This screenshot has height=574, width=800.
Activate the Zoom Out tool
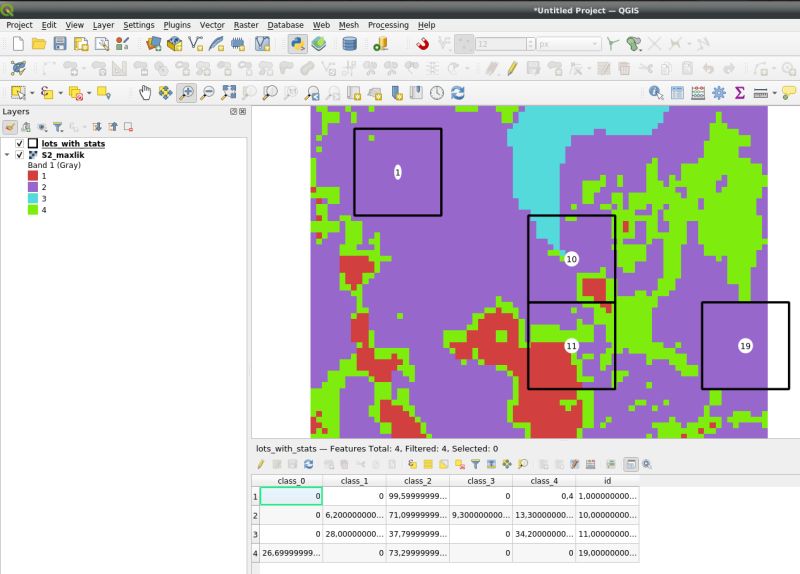pos(208,93)
